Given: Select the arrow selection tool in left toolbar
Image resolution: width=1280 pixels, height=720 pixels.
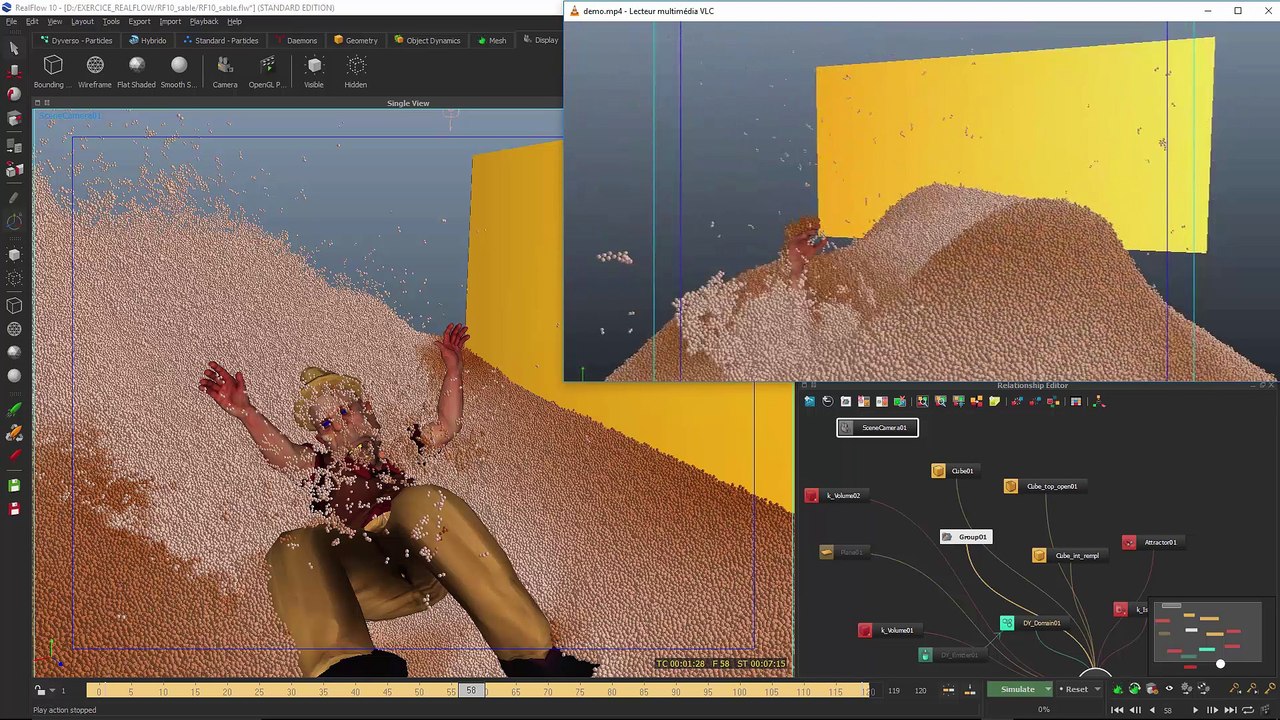Looking at the screenshot, I should click(x=14, y=48).
